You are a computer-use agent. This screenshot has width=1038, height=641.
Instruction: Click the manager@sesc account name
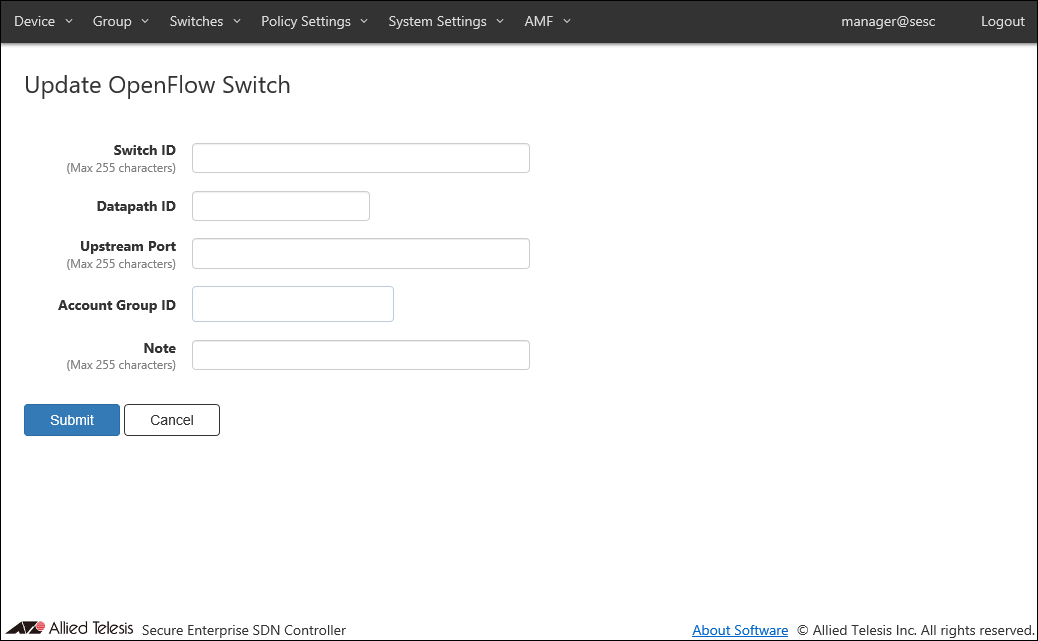pos(888,21)
